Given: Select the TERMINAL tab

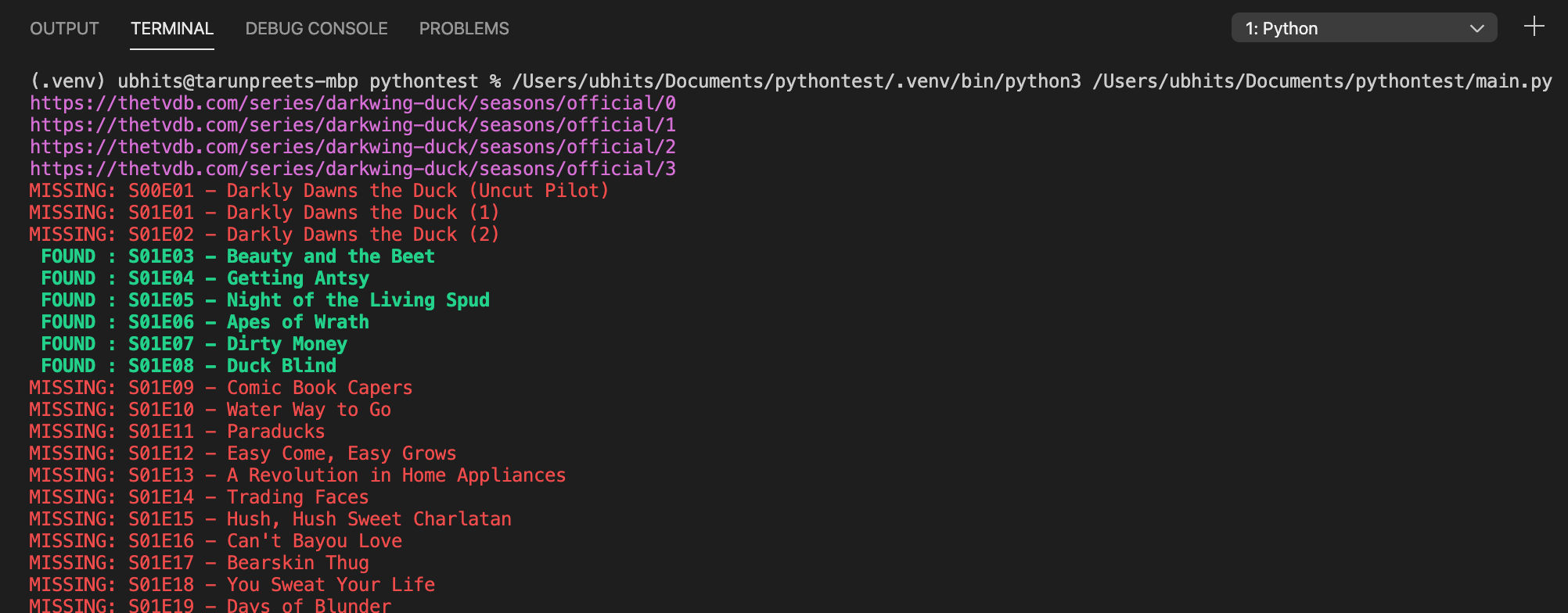Looking at the screenshot, I should point(172,29).
